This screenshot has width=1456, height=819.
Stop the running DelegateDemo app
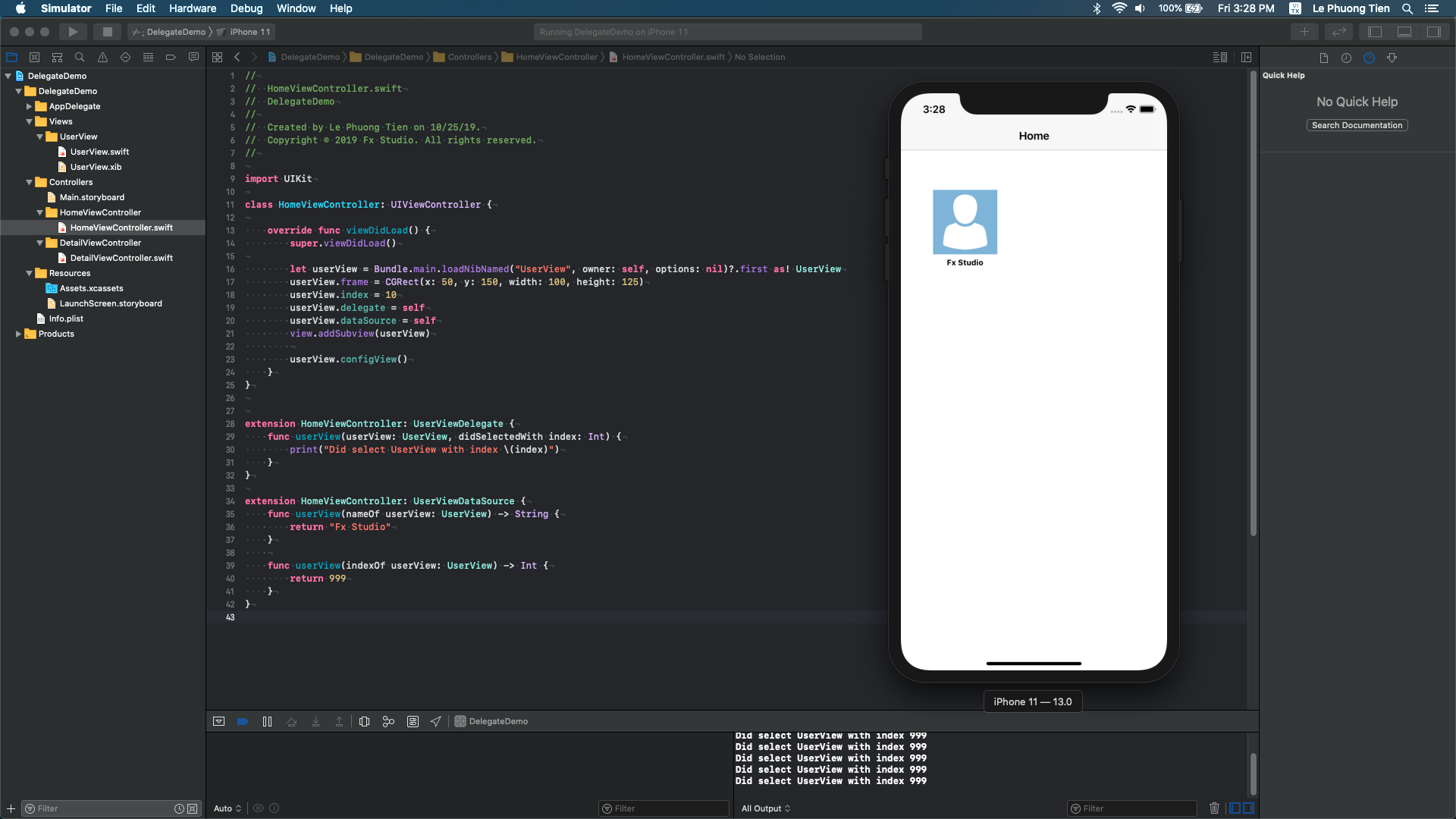[x=107, y=32]
